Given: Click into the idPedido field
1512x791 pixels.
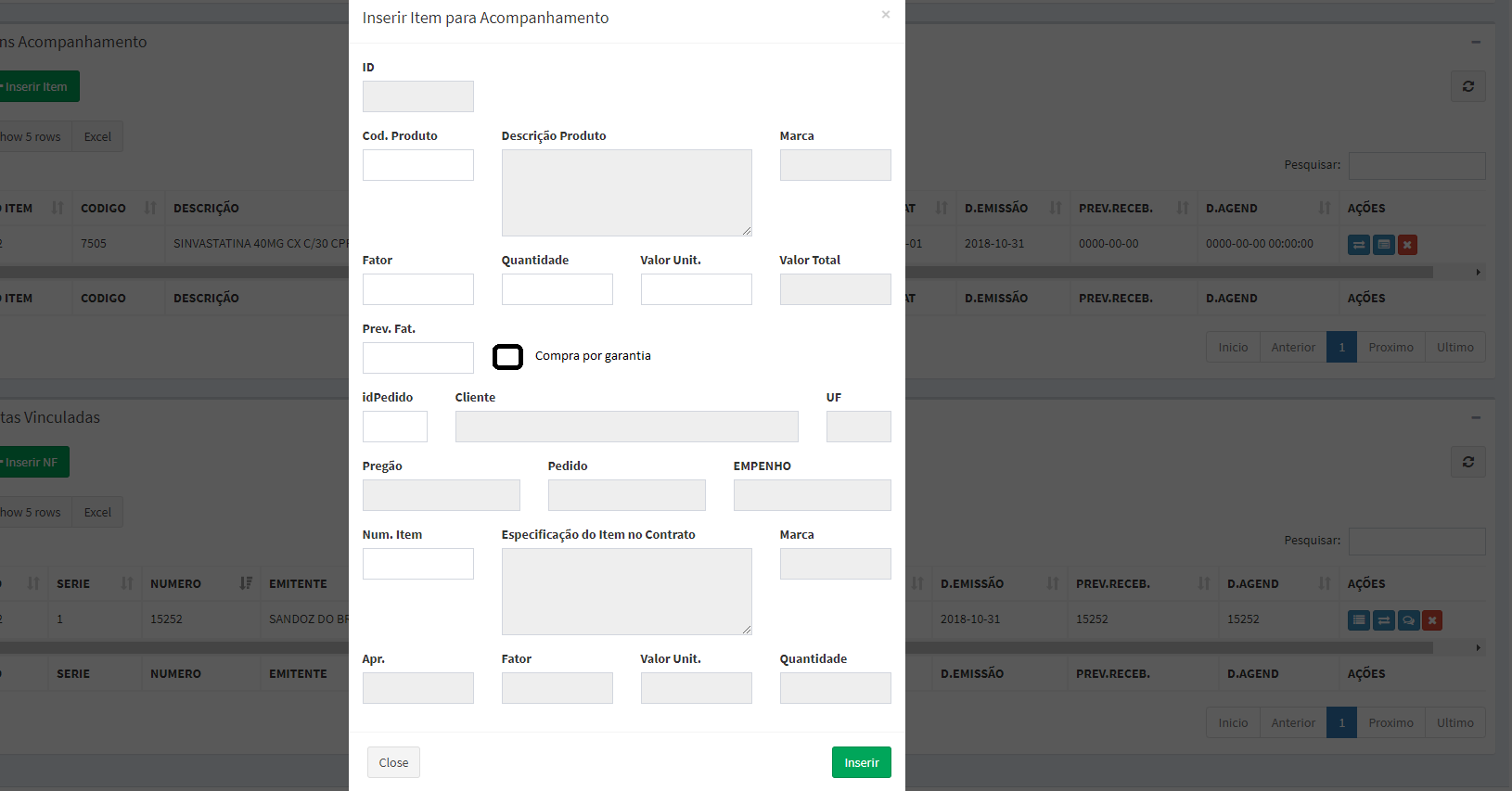Looking at the screenshot, I should [394, 427].
